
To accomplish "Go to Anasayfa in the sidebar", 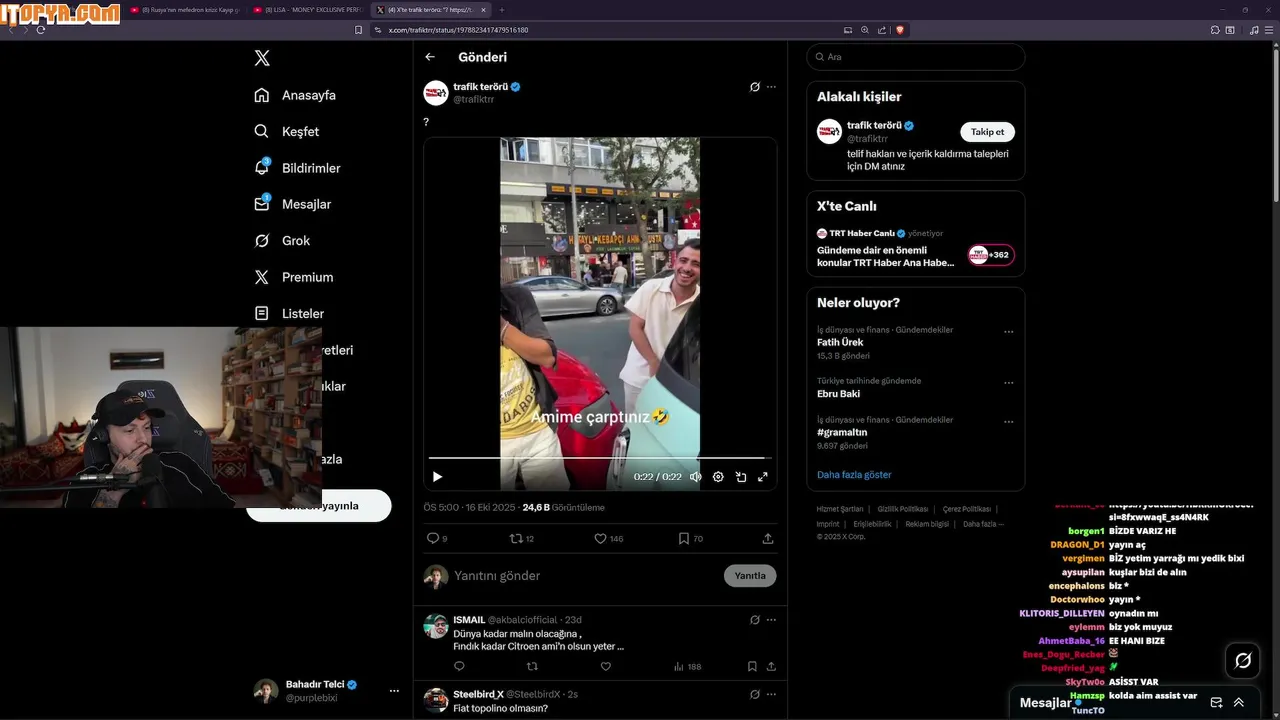I will tap(295, 95).
